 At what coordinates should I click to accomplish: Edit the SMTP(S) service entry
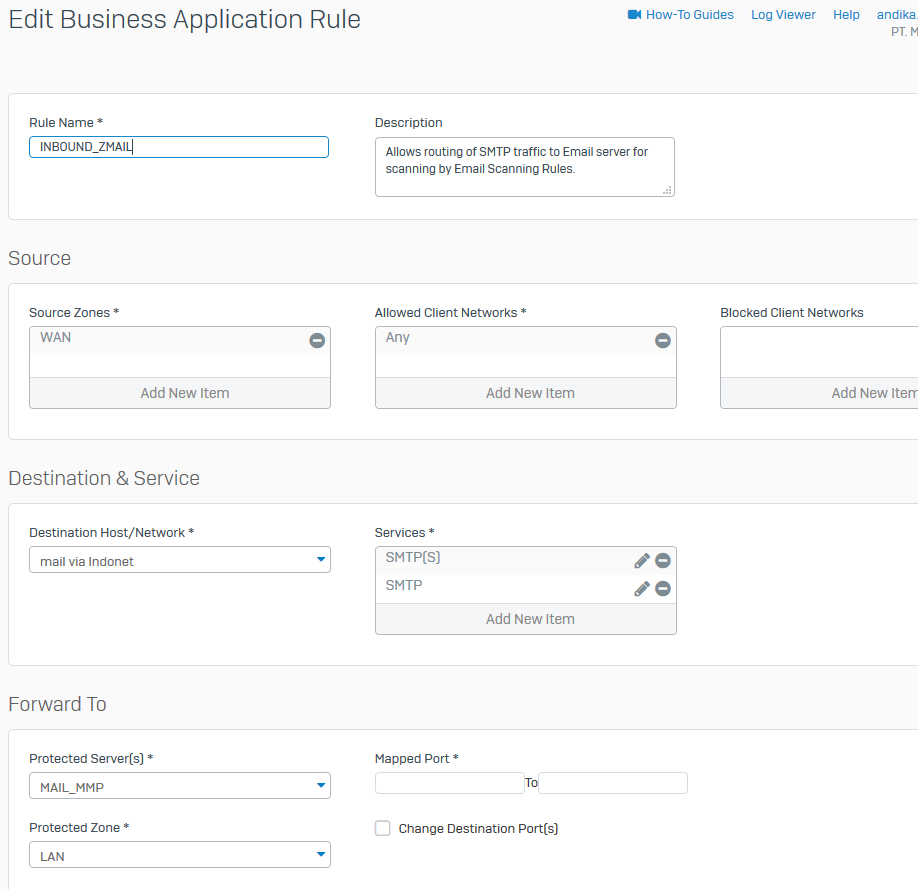point(642,561)
